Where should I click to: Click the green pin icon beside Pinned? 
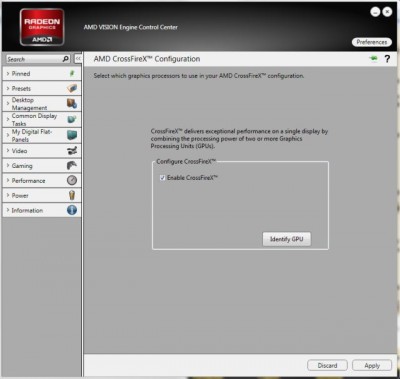pos(72,74)
